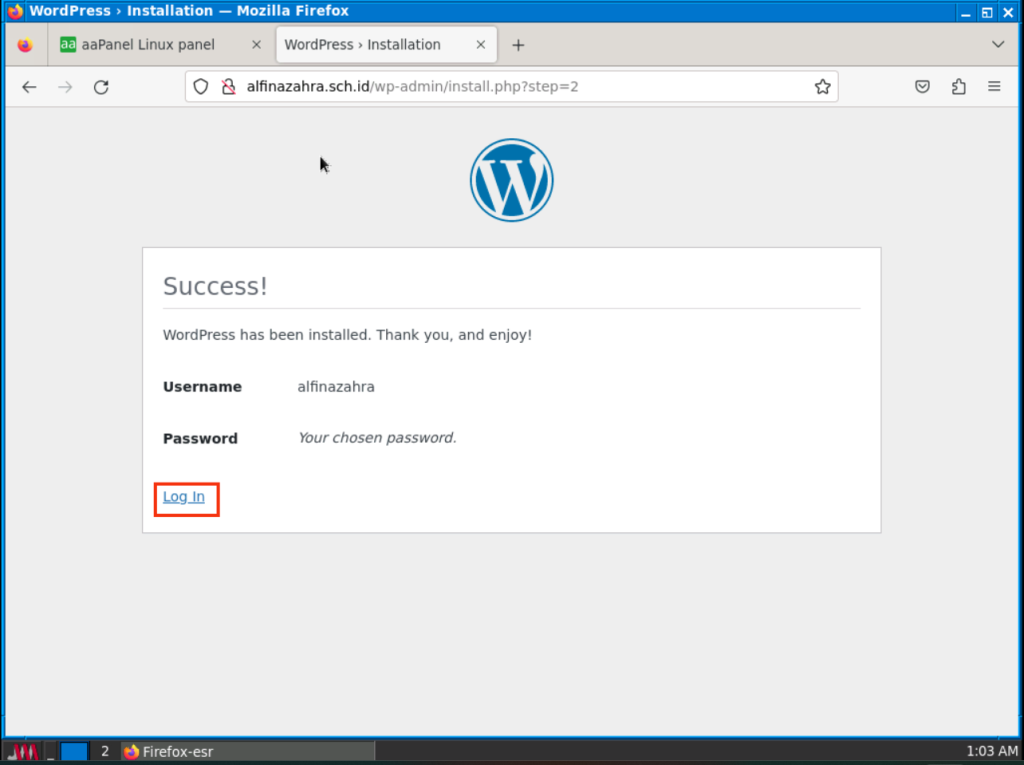Switch to the aaPanel Linux panel tab
Image resolution: width=1024 pixels, height=765 pixels.
tap(147, 45)
